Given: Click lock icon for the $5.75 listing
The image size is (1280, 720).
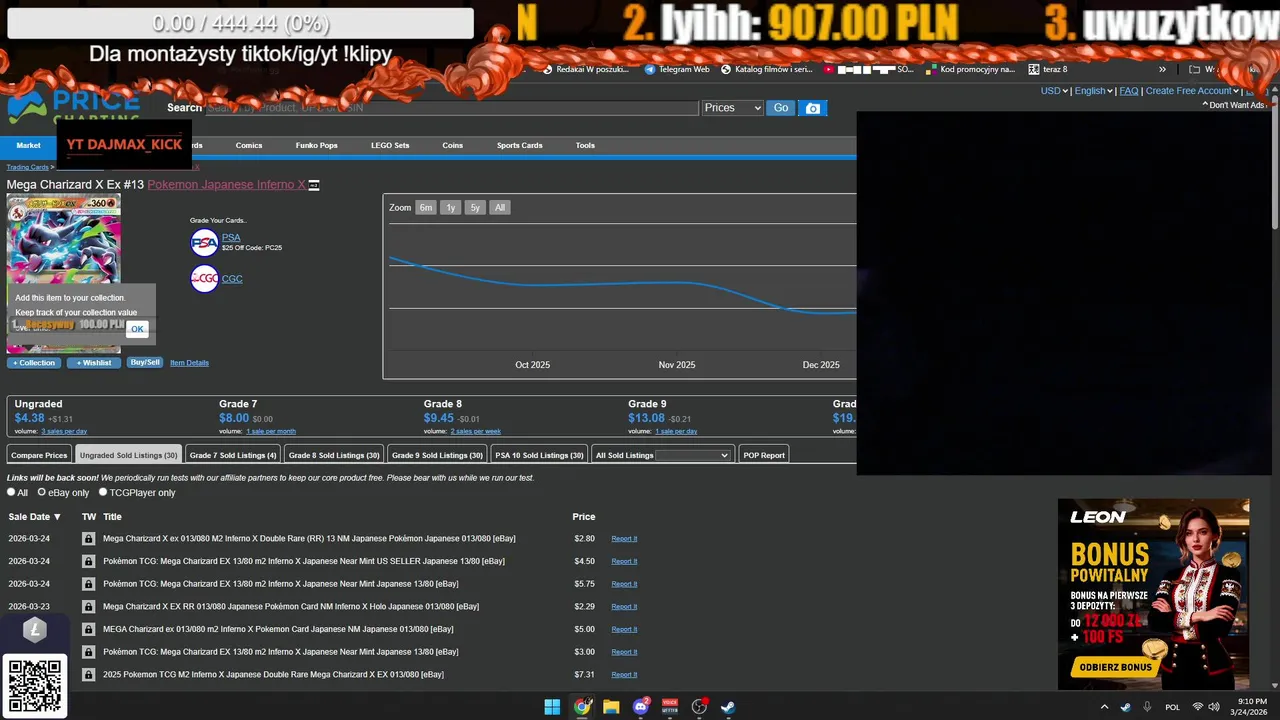Looking at the screenshot, I should (88, 584).
